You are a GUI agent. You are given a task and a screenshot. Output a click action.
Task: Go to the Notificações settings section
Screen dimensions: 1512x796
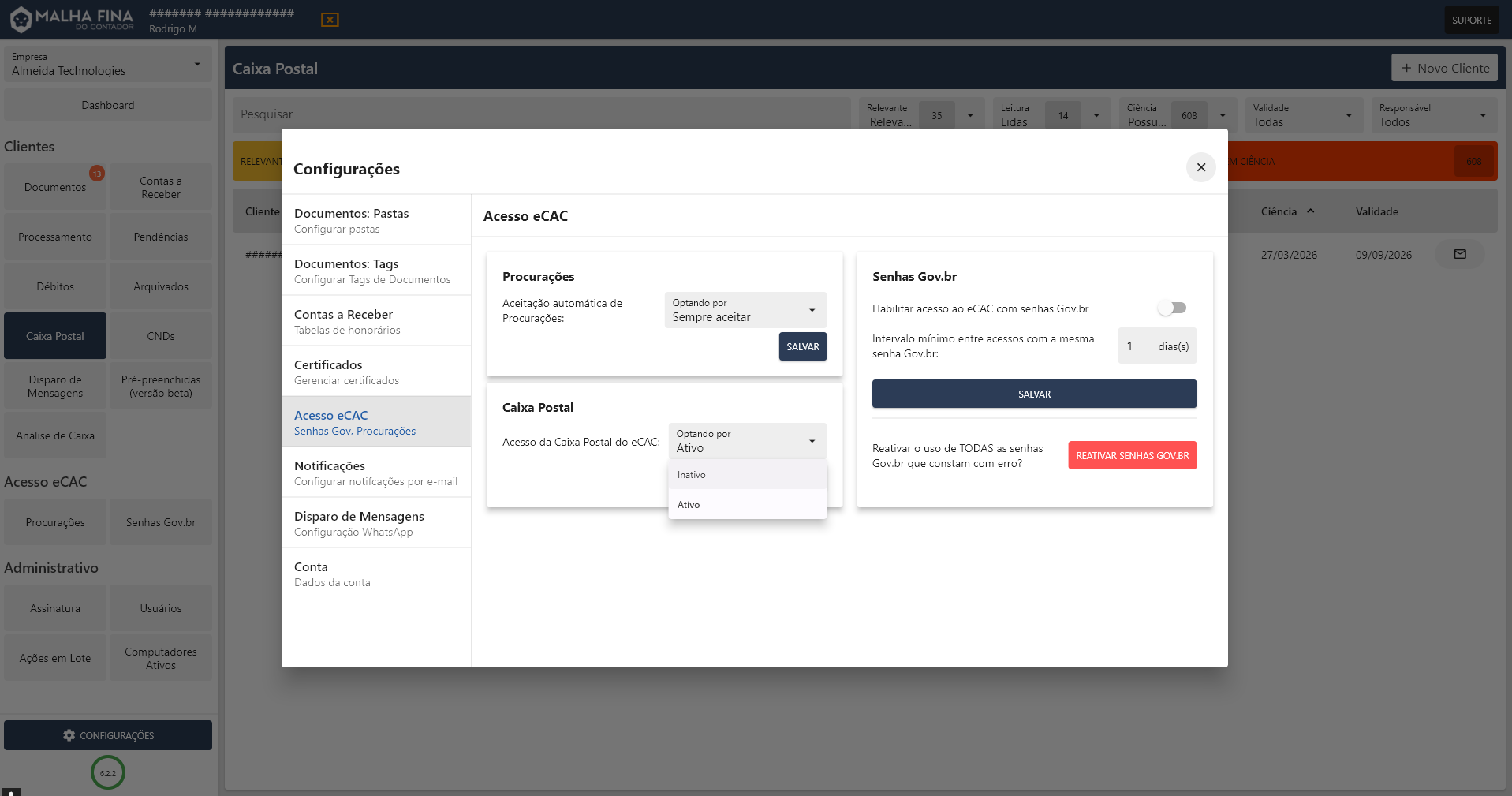click(375, 473)
